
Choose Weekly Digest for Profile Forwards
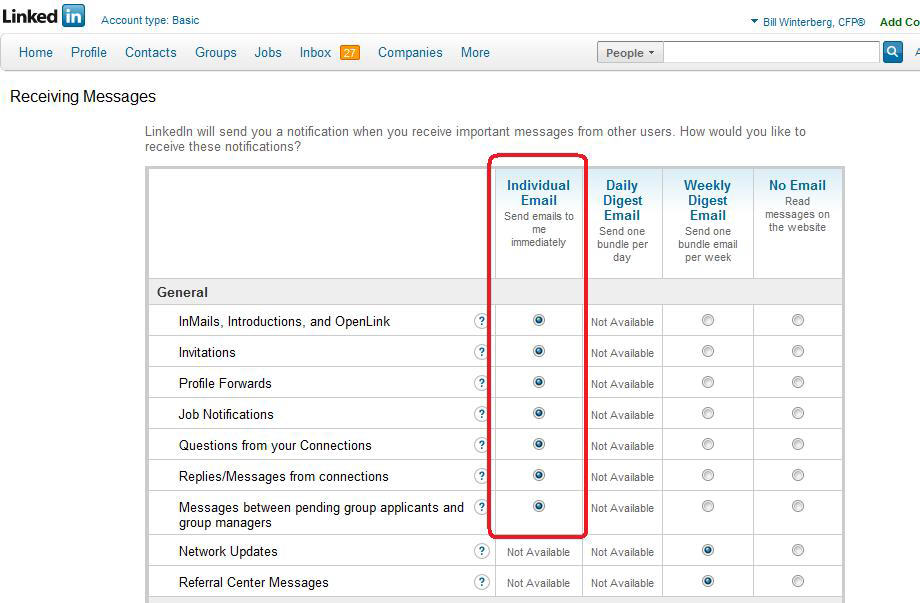click(708, 382)
